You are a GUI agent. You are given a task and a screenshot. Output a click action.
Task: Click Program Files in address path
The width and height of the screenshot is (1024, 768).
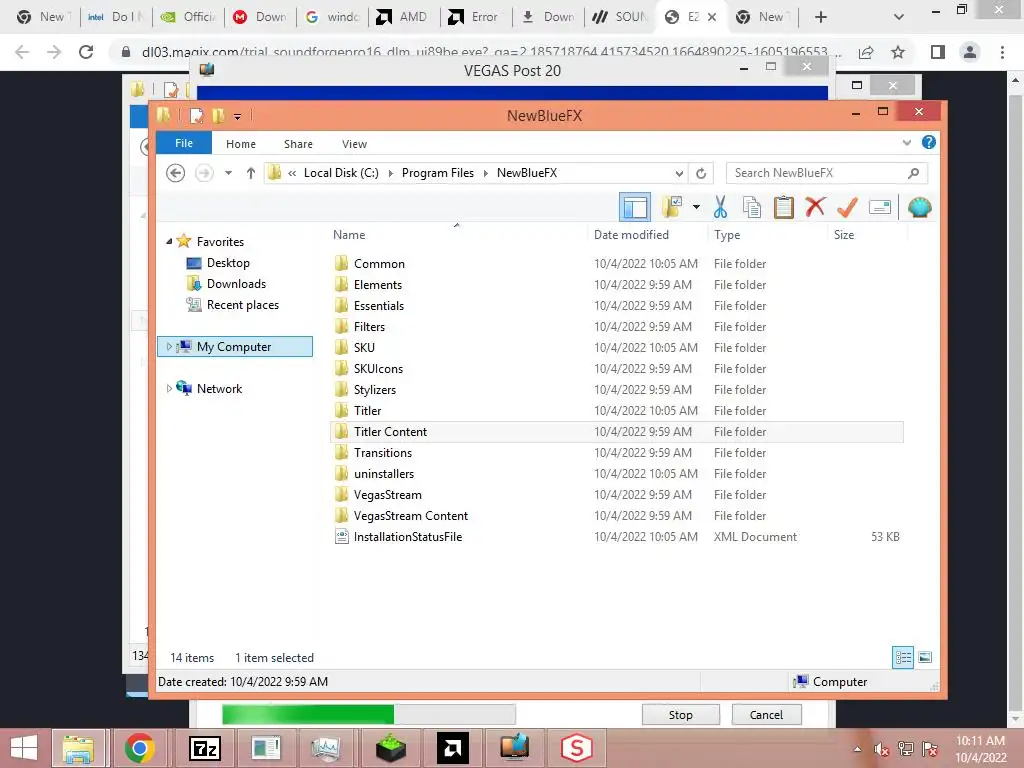click(438, 173)
